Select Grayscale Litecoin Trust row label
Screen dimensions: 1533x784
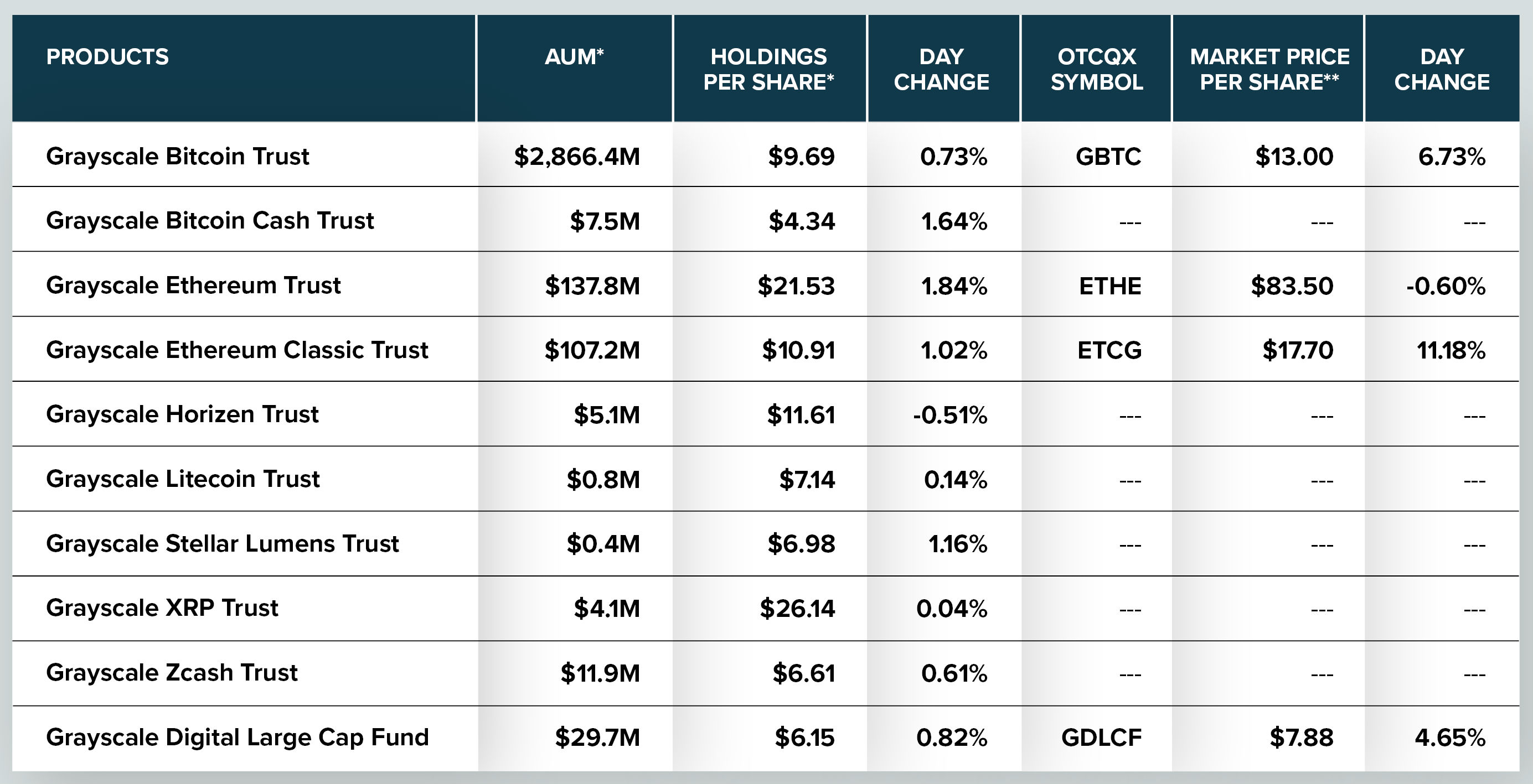183,479
